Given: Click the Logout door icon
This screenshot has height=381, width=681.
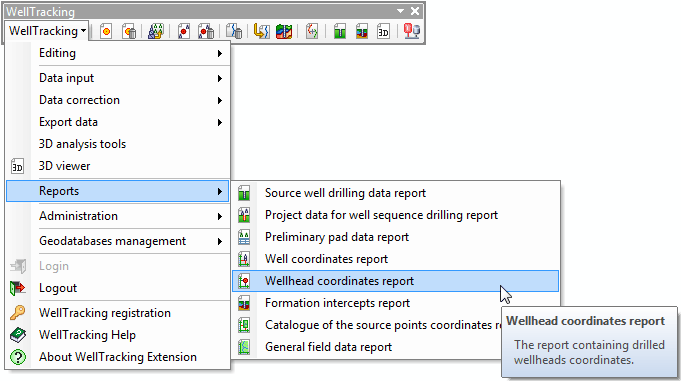Looking at the screenshot, I should [18, 288].
